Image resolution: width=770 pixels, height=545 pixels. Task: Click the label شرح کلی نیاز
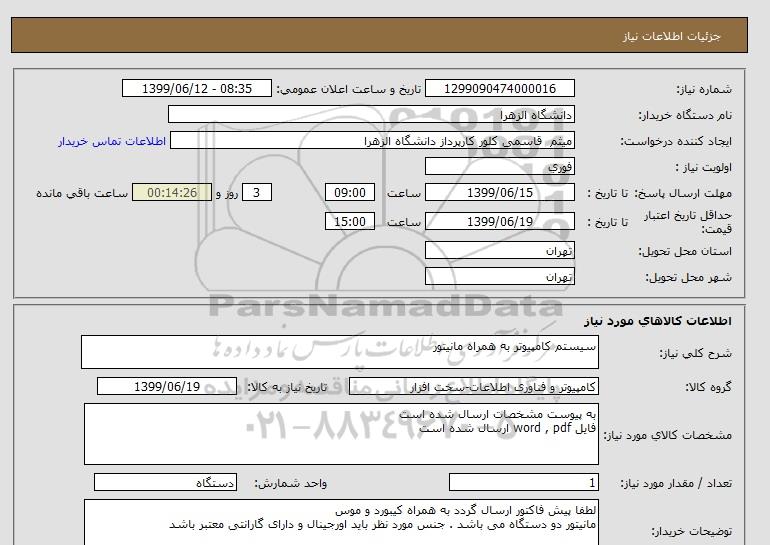695,353
